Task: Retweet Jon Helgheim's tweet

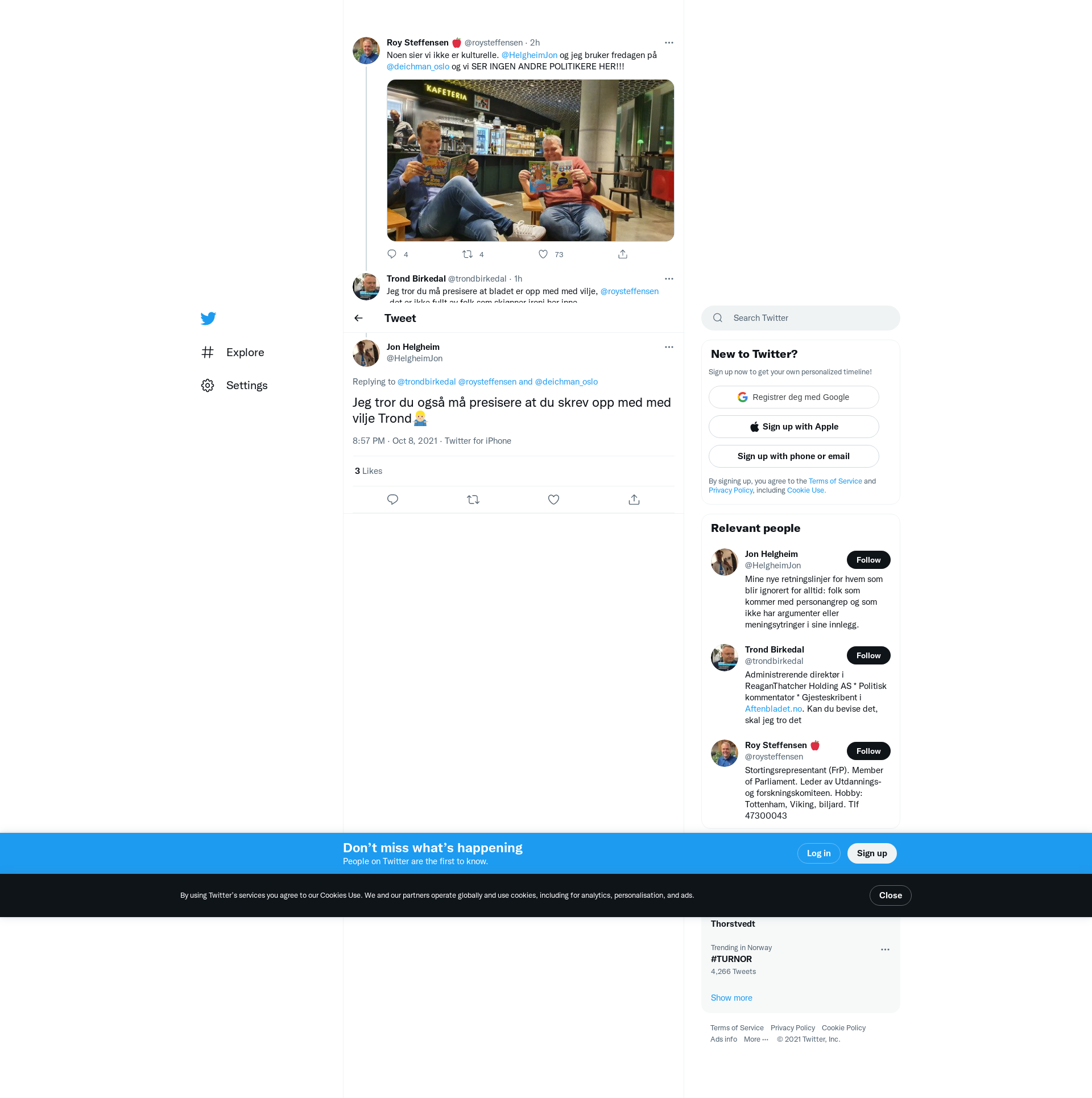Action: point(473,500)
